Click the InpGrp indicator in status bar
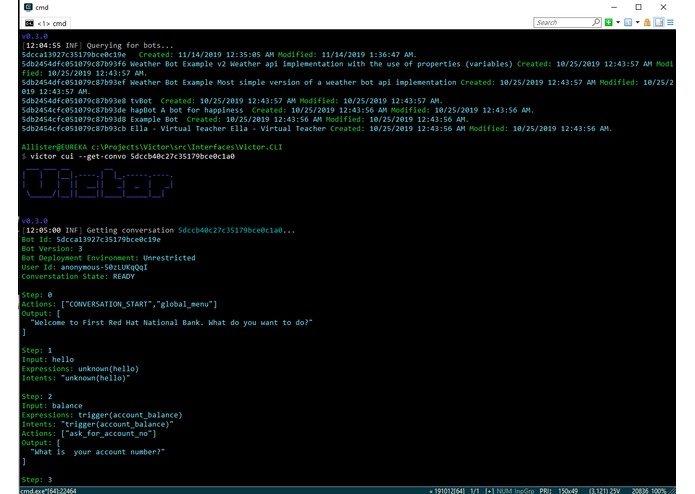Image resolution: width=695 pixels, height=494 pixels. [x=524, y=491]
